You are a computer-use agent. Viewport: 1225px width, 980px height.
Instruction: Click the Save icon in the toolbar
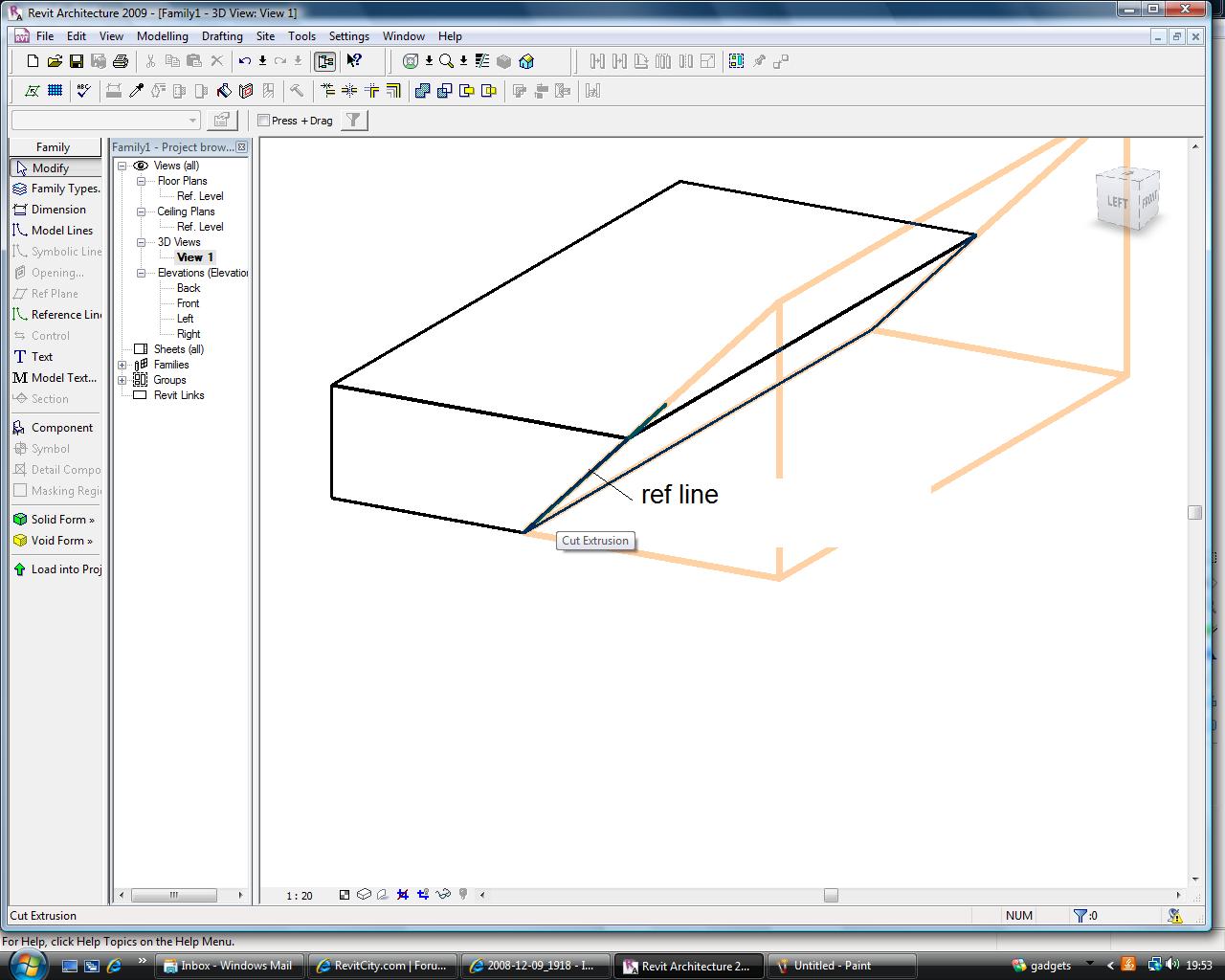point(77,61)
